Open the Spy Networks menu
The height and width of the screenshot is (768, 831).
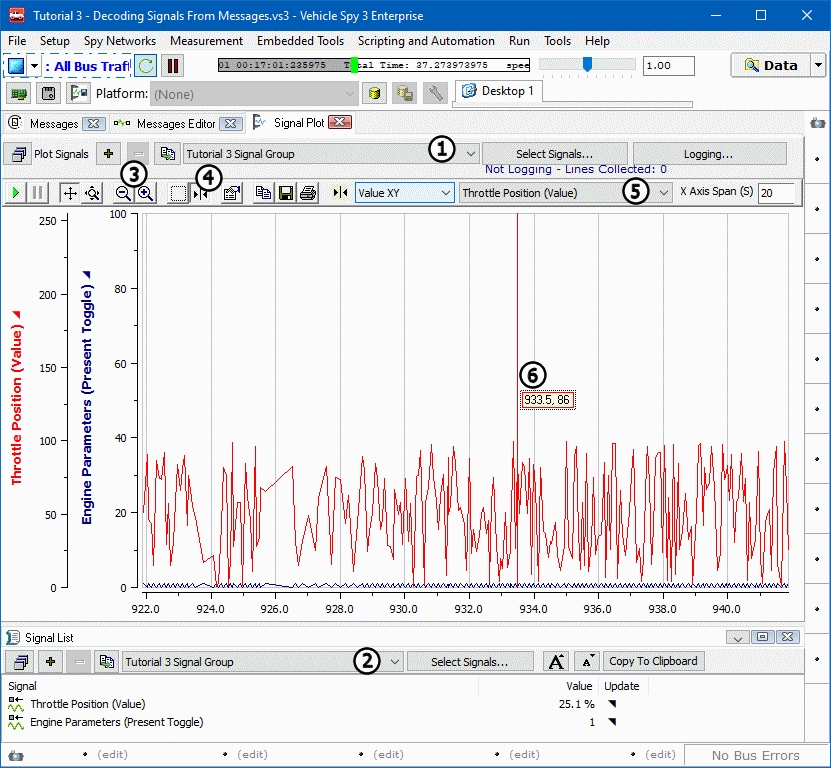pos(120,41)
